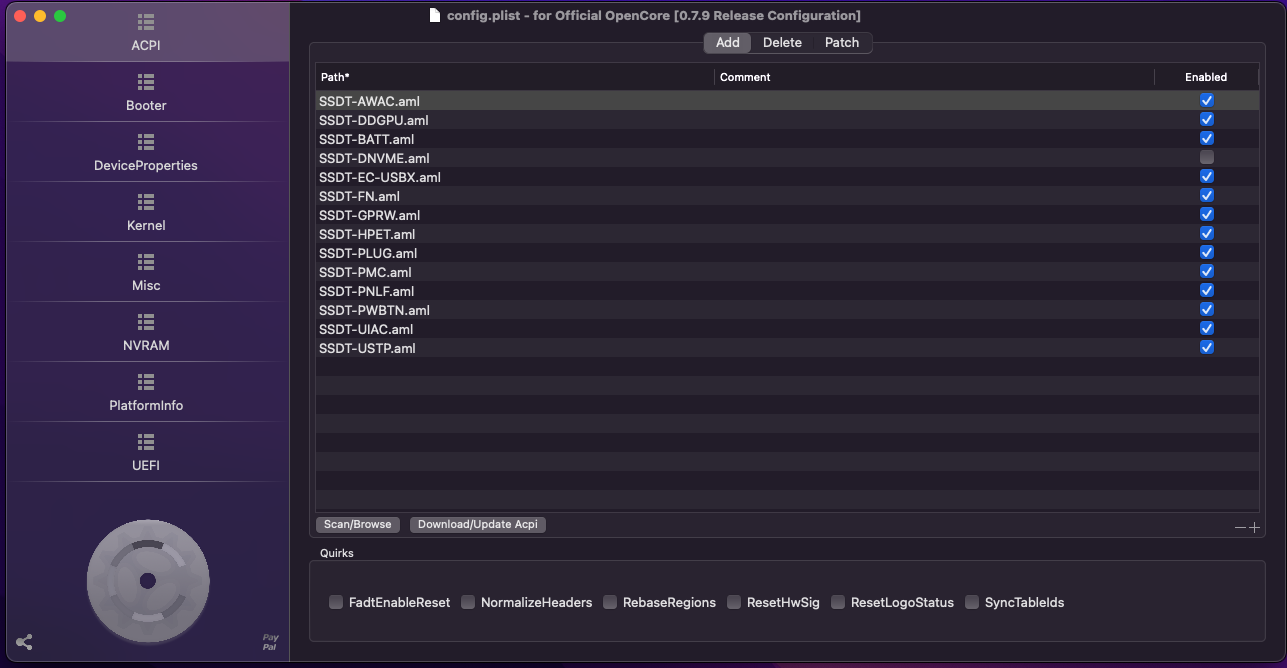Enable the SSDT-DNVME.aml entry checkbox
1287x668 pixels.
pos(1207,158)
